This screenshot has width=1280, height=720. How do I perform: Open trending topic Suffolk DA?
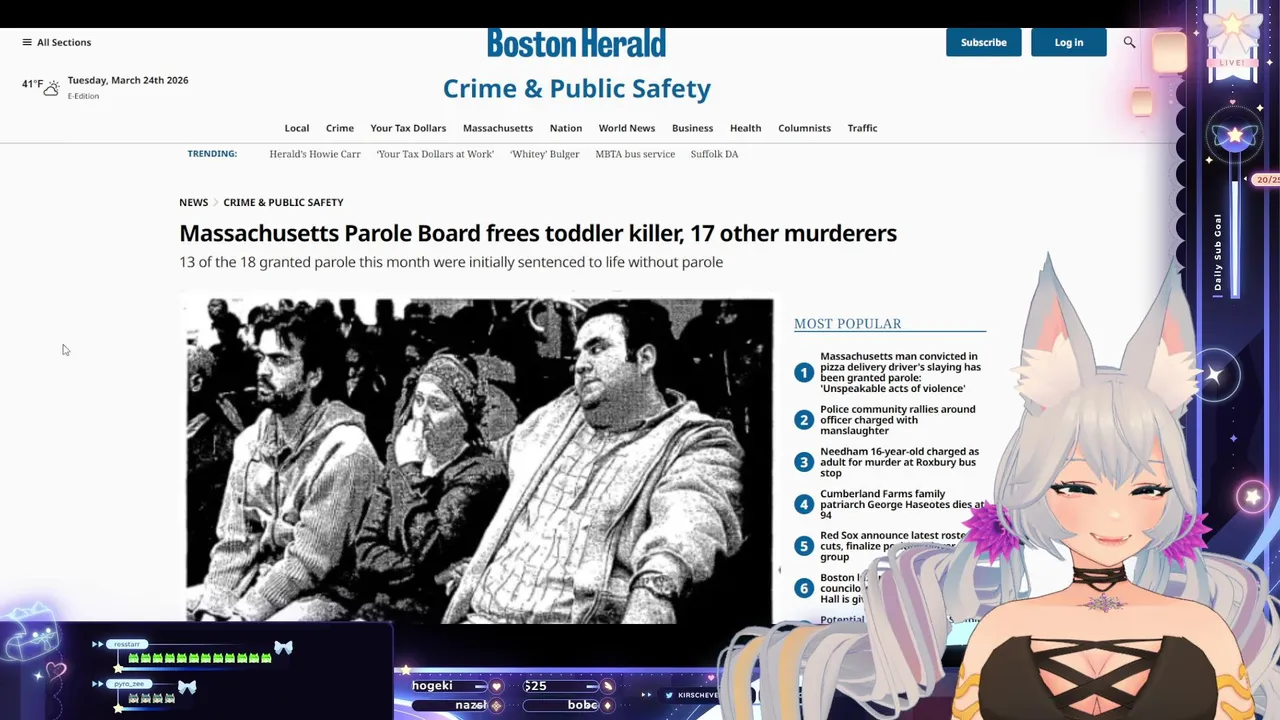[715, 154]
